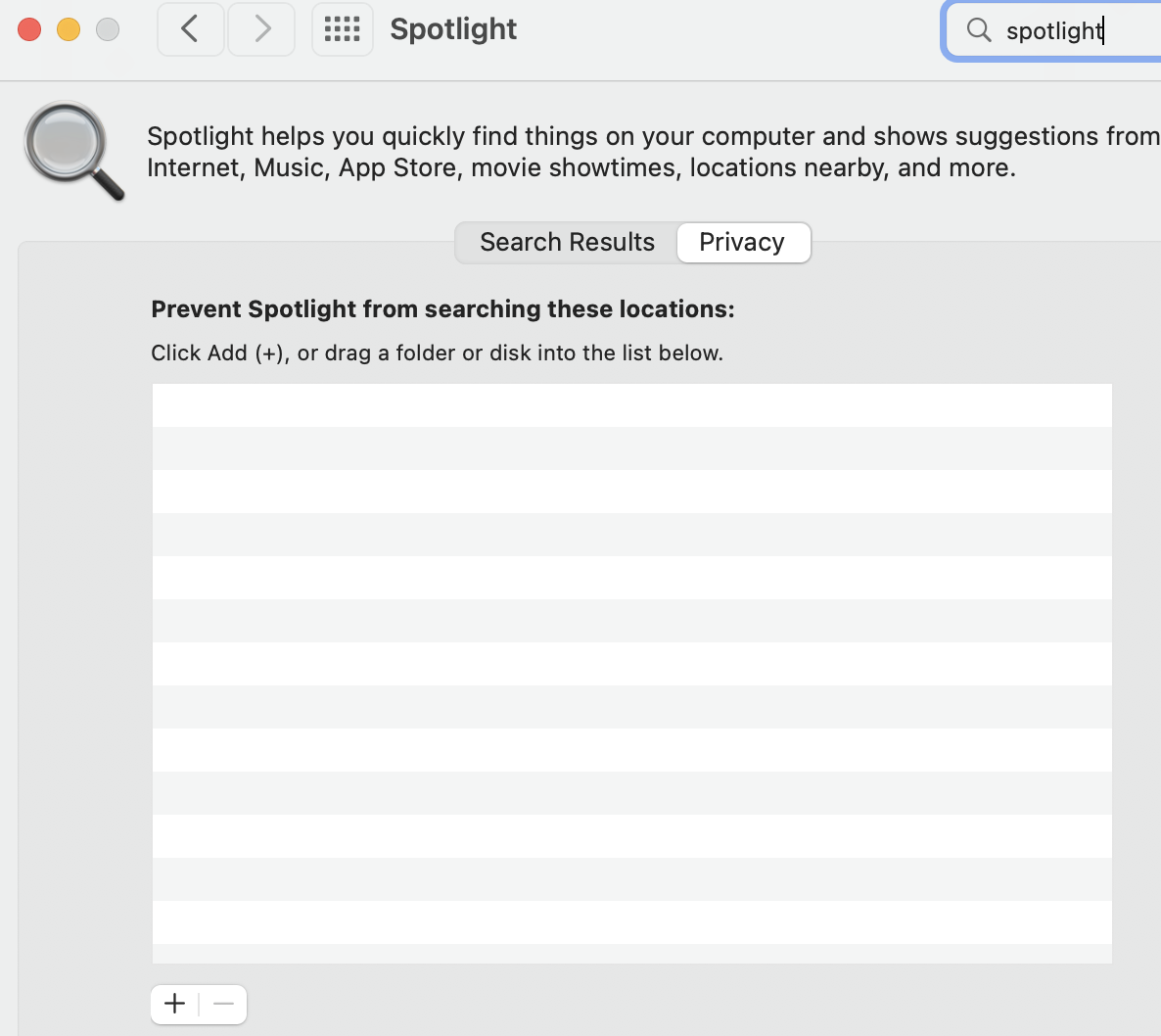Select the Privacy tab
Viewport: 1161px width, 1036px height.
[743, 242]
